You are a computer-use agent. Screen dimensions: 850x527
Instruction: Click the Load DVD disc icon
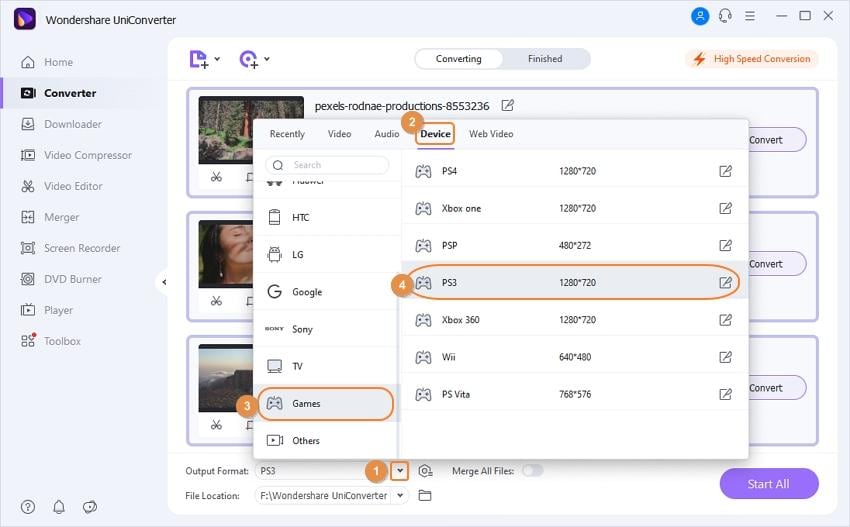[248, 59]
